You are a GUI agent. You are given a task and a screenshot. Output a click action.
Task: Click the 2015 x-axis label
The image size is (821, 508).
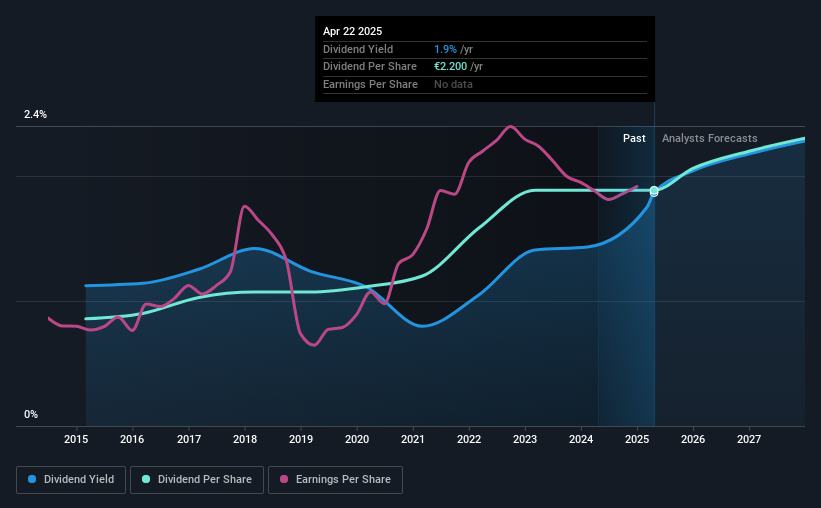click(x=76, y=439)
